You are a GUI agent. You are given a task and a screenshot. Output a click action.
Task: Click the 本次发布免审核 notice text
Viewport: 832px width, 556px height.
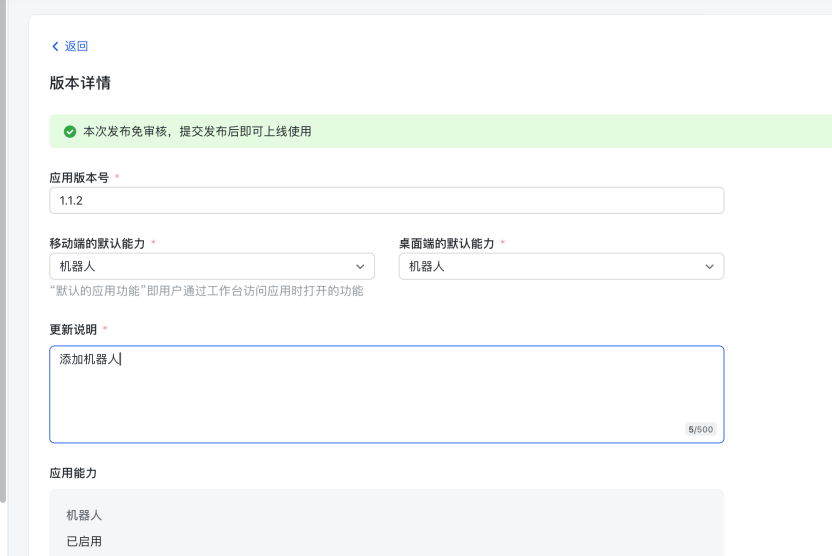point(197,132)
